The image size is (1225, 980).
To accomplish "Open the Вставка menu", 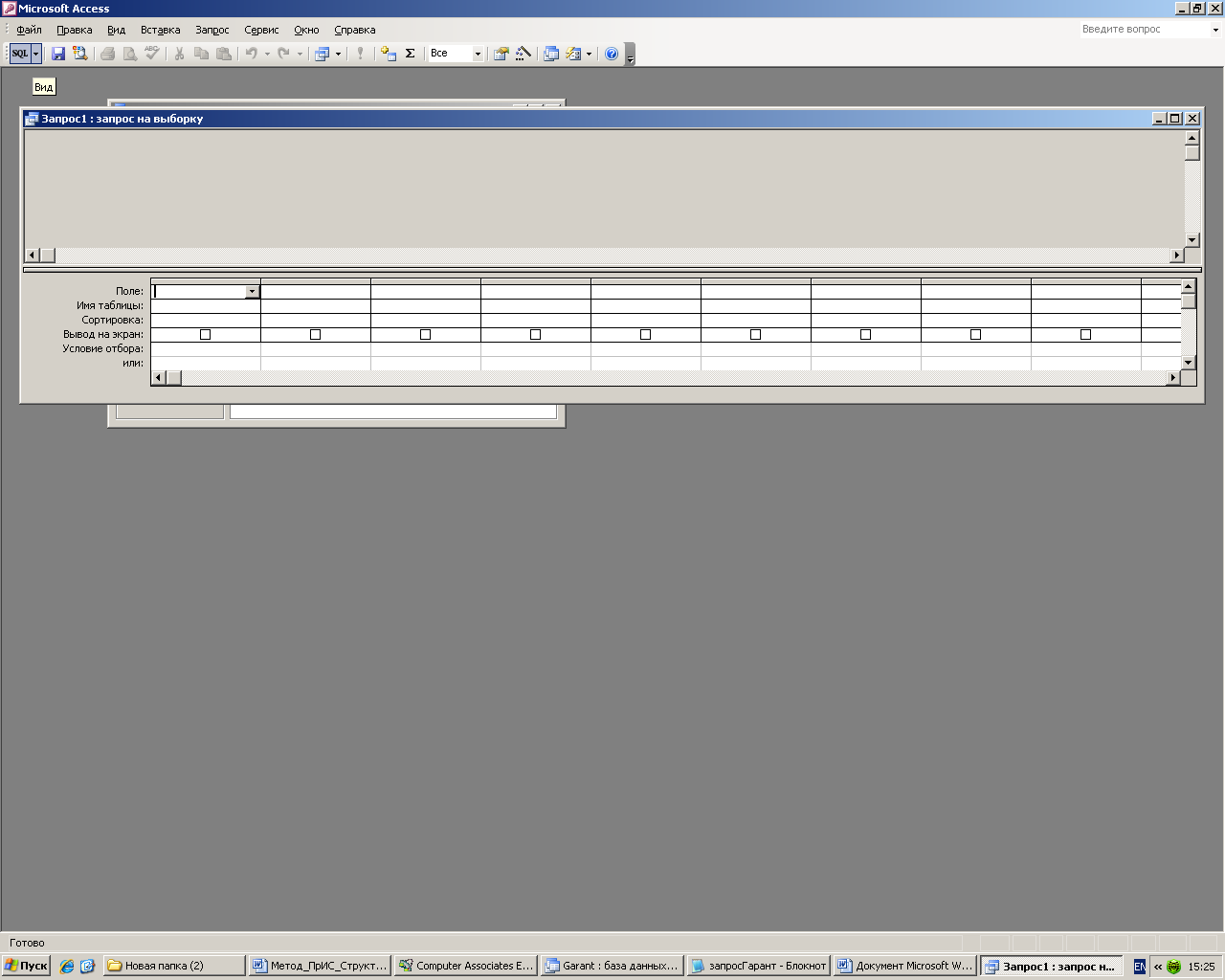I will tap(160, 30).
